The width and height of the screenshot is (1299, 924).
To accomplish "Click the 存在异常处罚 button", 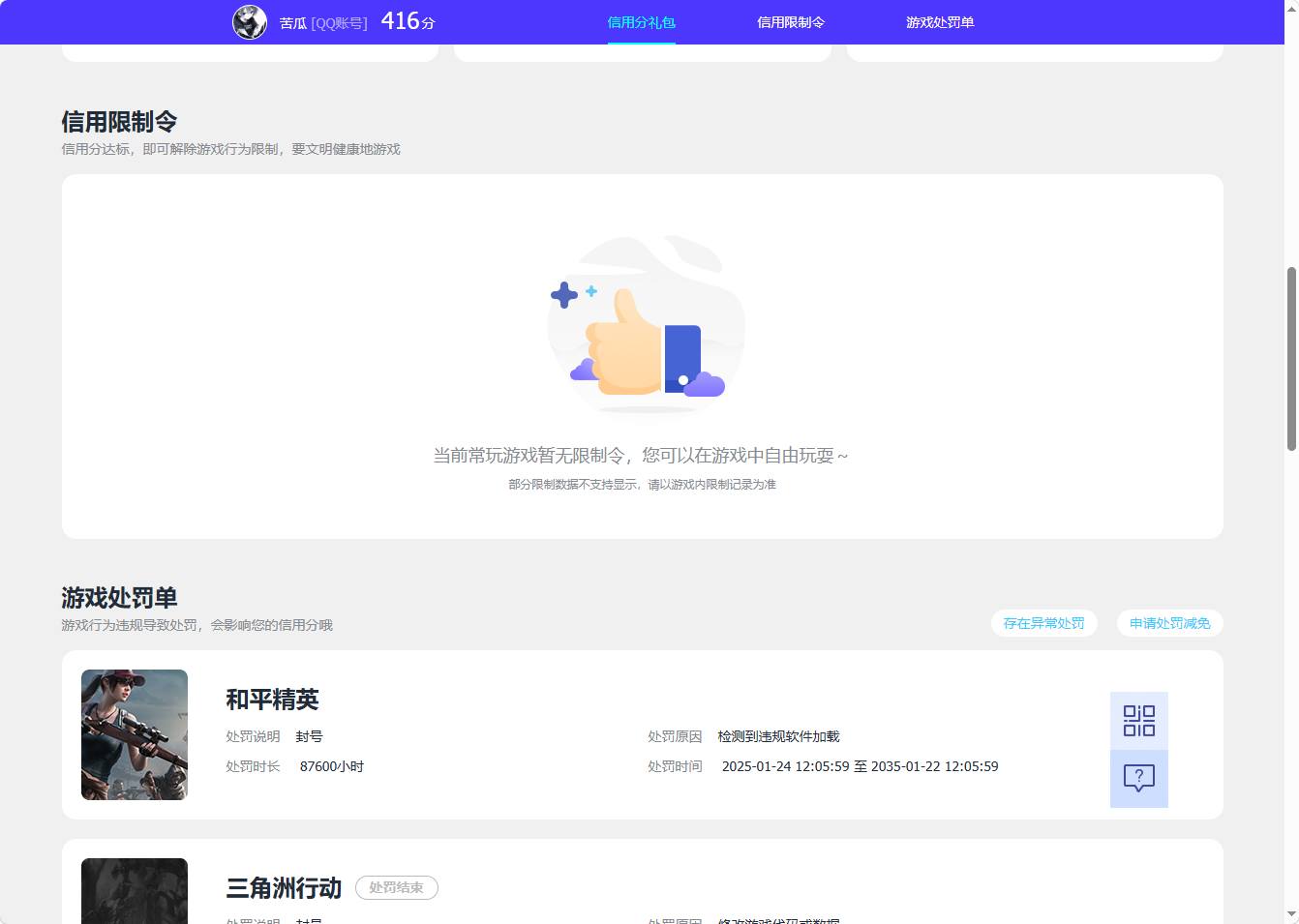I will tap(1043, 623).
